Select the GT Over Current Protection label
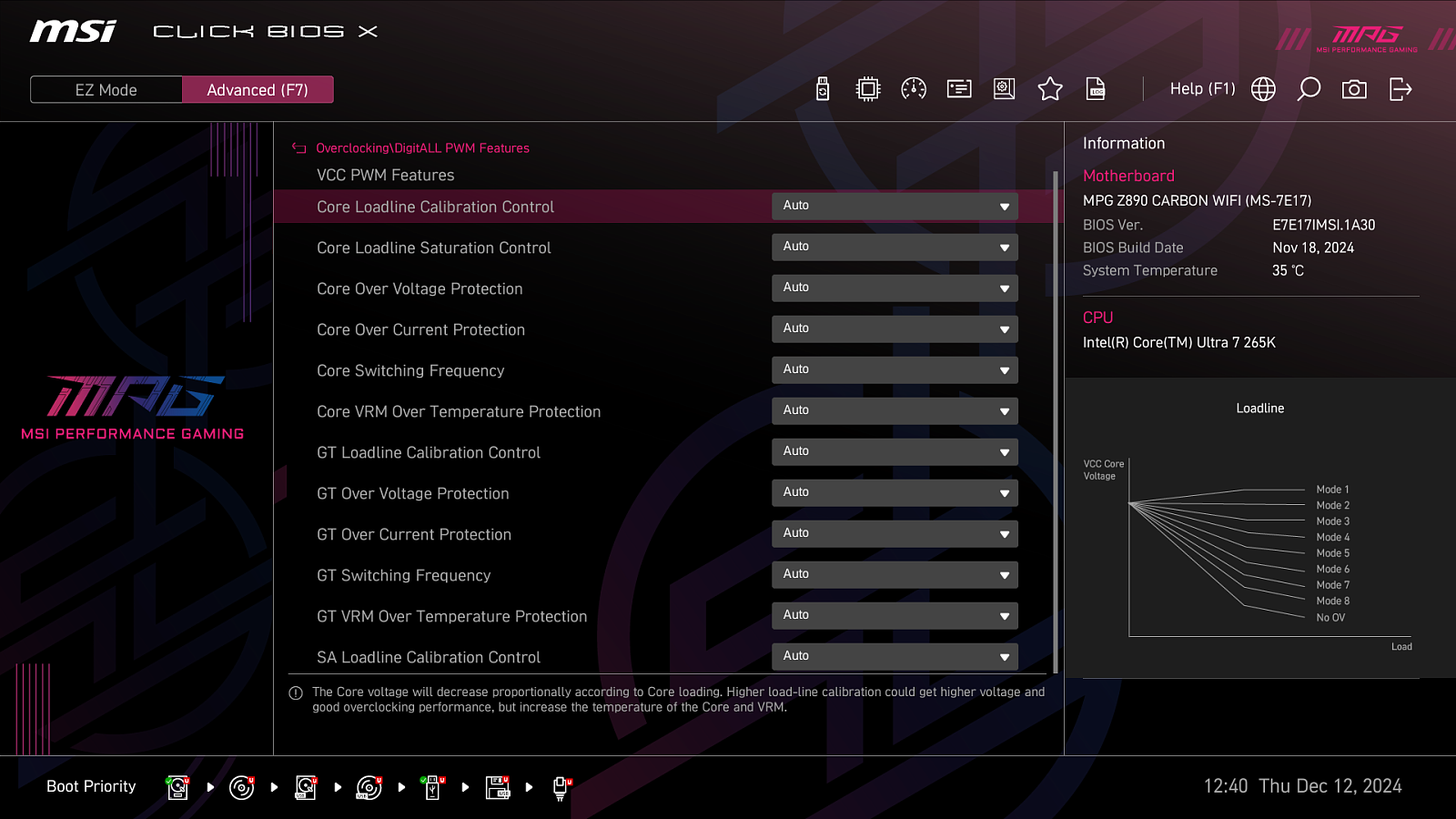 click(x=414, y=535)
